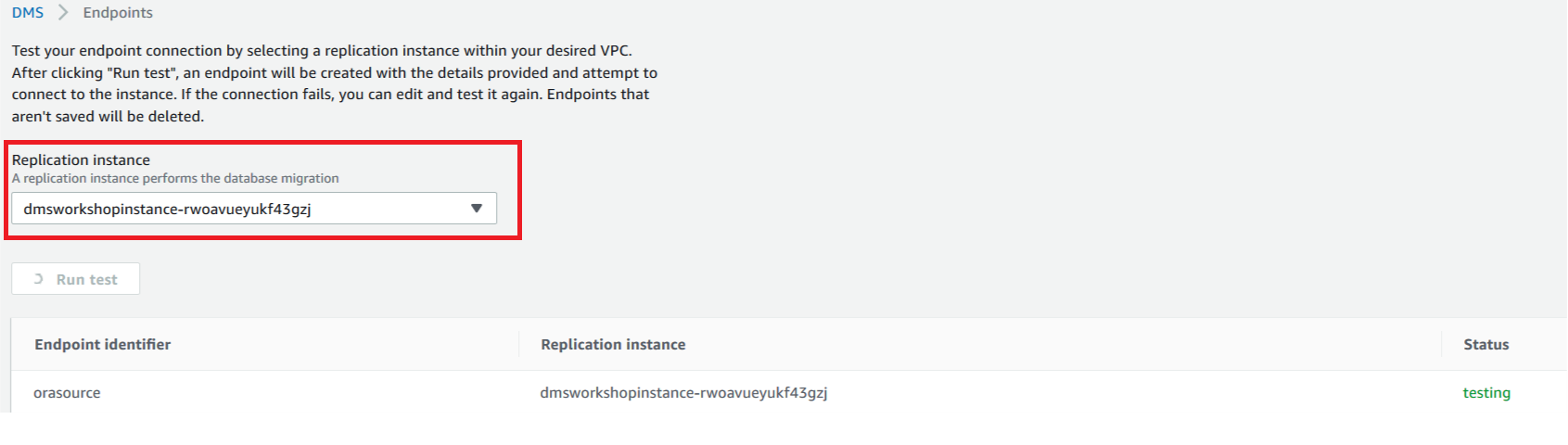Expand the Replication instance dropdown arrow

pos(477,209)
